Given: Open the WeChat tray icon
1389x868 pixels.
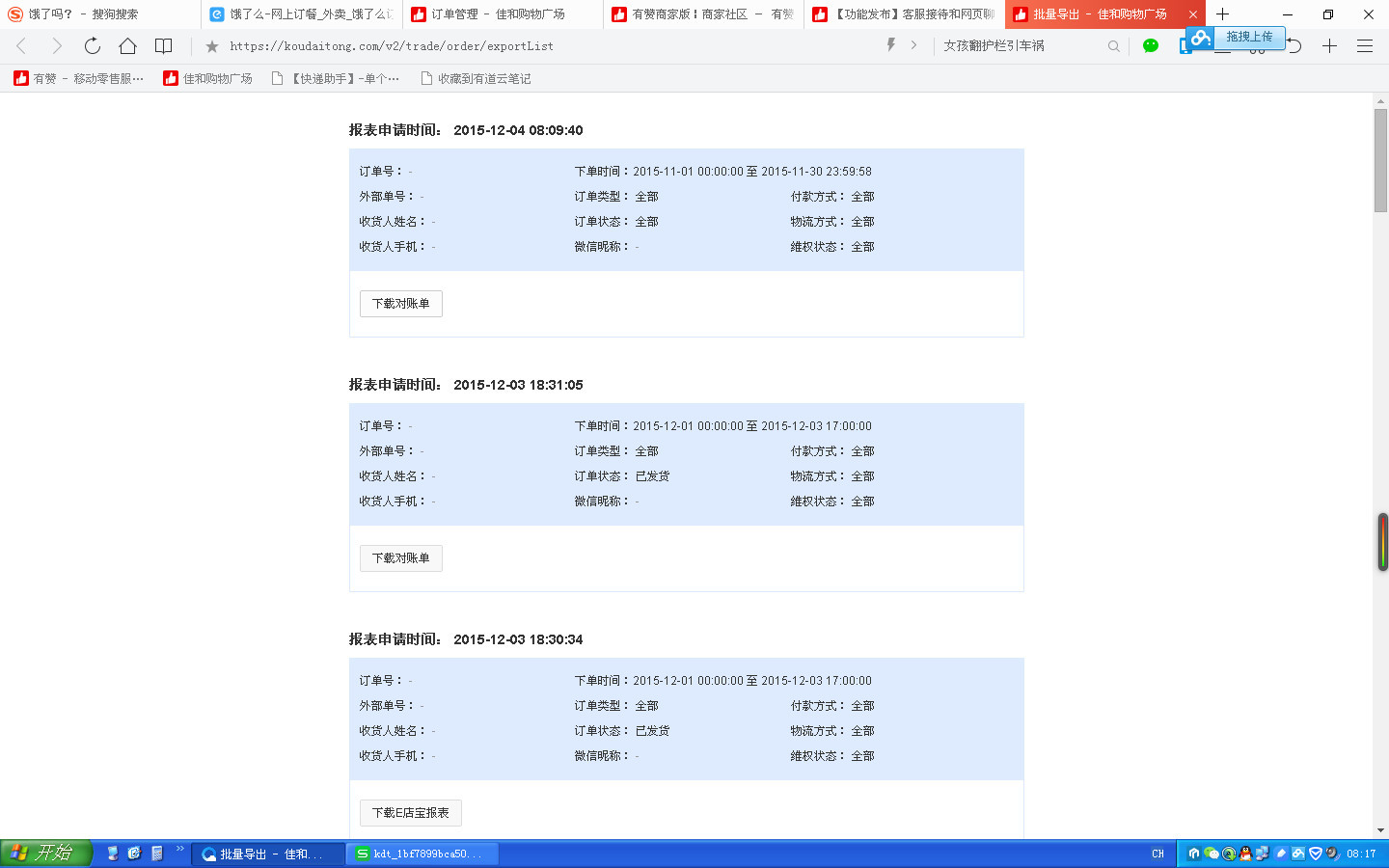Looking at the screenshot, I should pos(1212,854).
